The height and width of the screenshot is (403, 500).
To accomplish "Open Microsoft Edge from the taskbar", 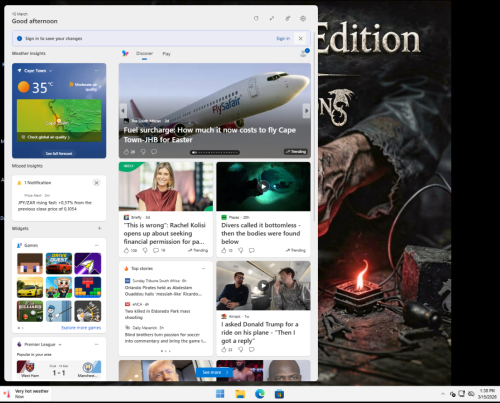I will pyautogui.click(x=260, y=394).
